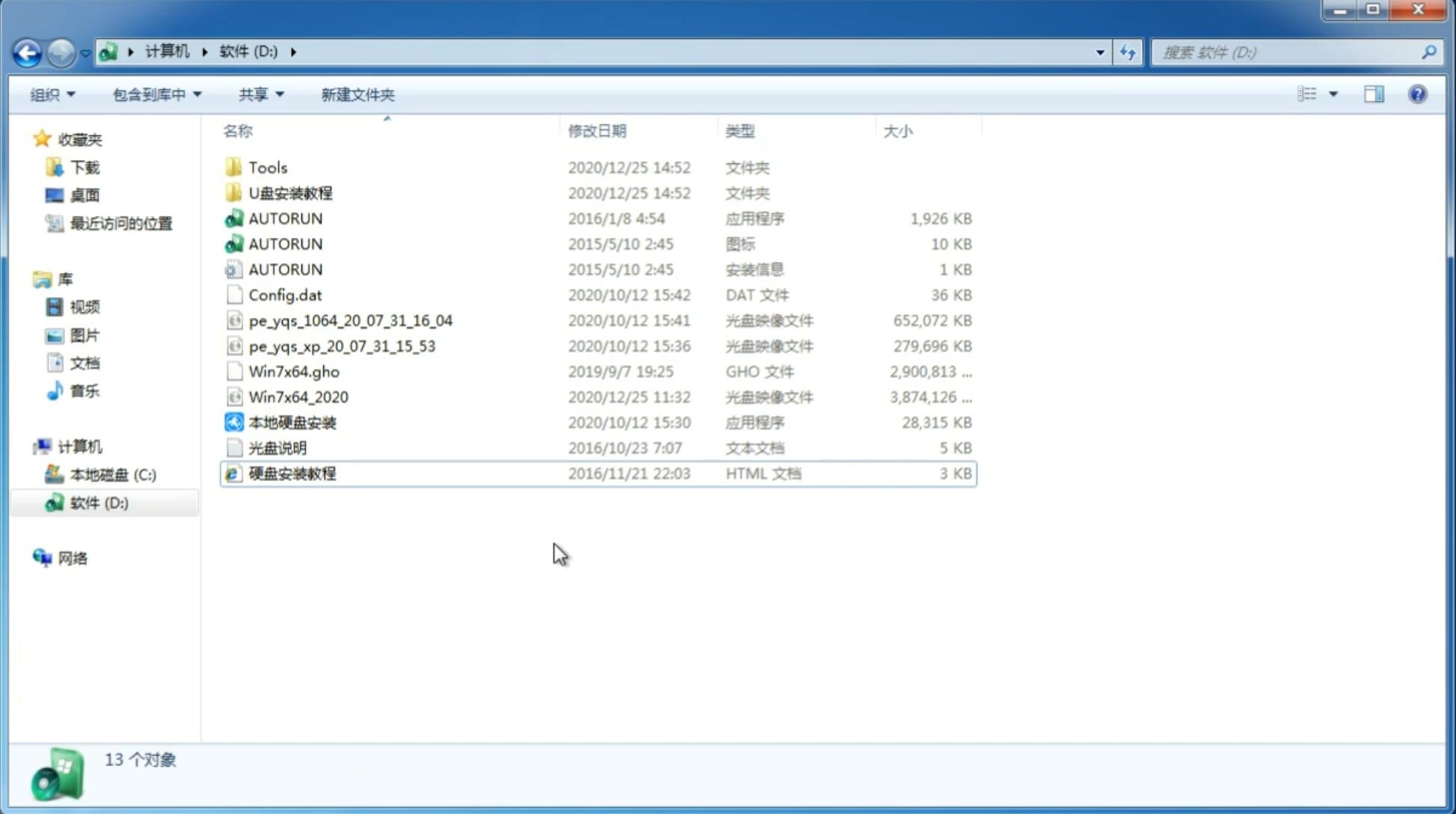Click 新建文件夹 button
1456x814 pixels.
click(x=357, y=94)
